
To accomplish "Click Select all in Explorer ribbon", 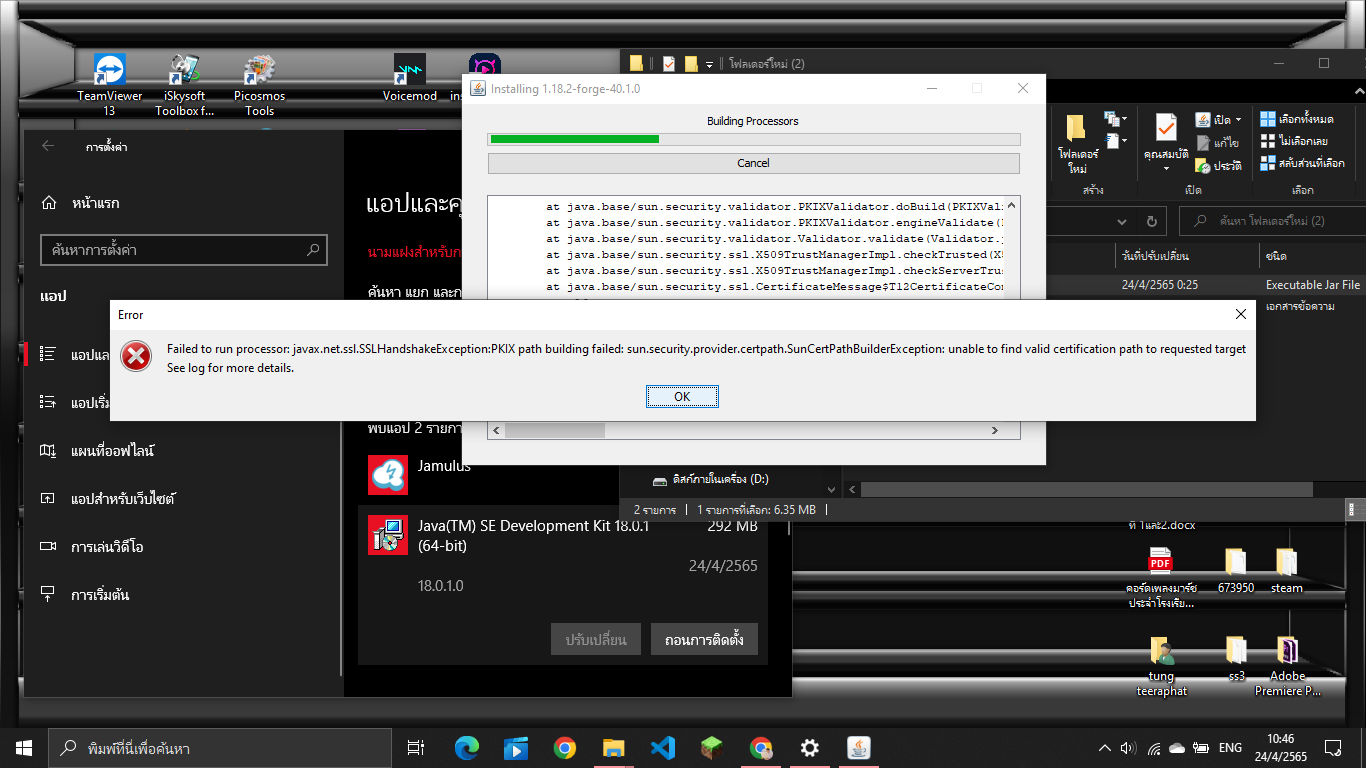I will click(x=1296, y=119).
